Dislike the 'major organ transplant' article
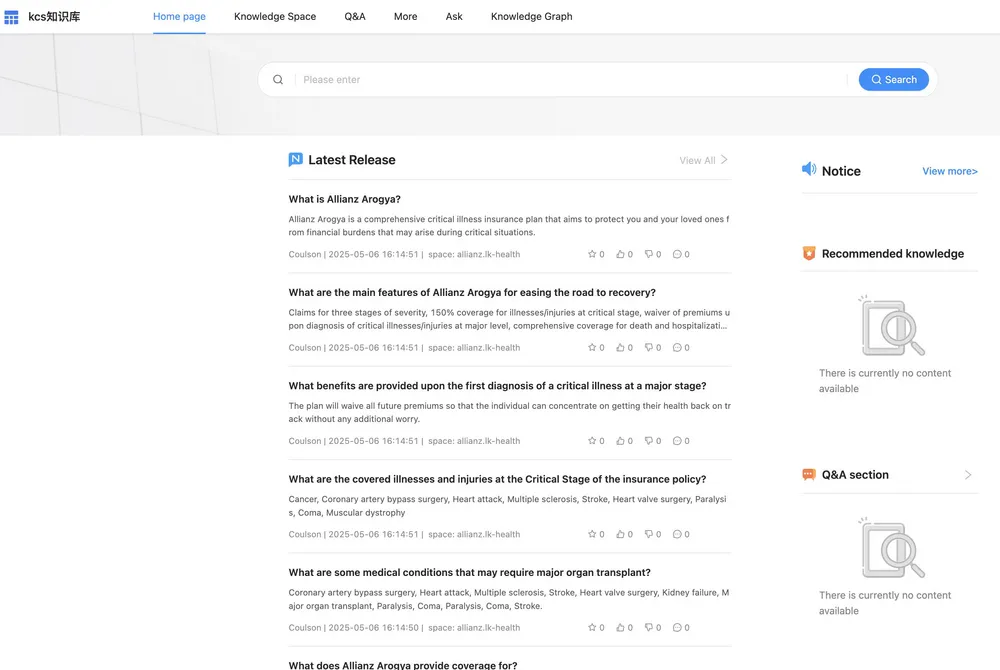 [649, 627]
